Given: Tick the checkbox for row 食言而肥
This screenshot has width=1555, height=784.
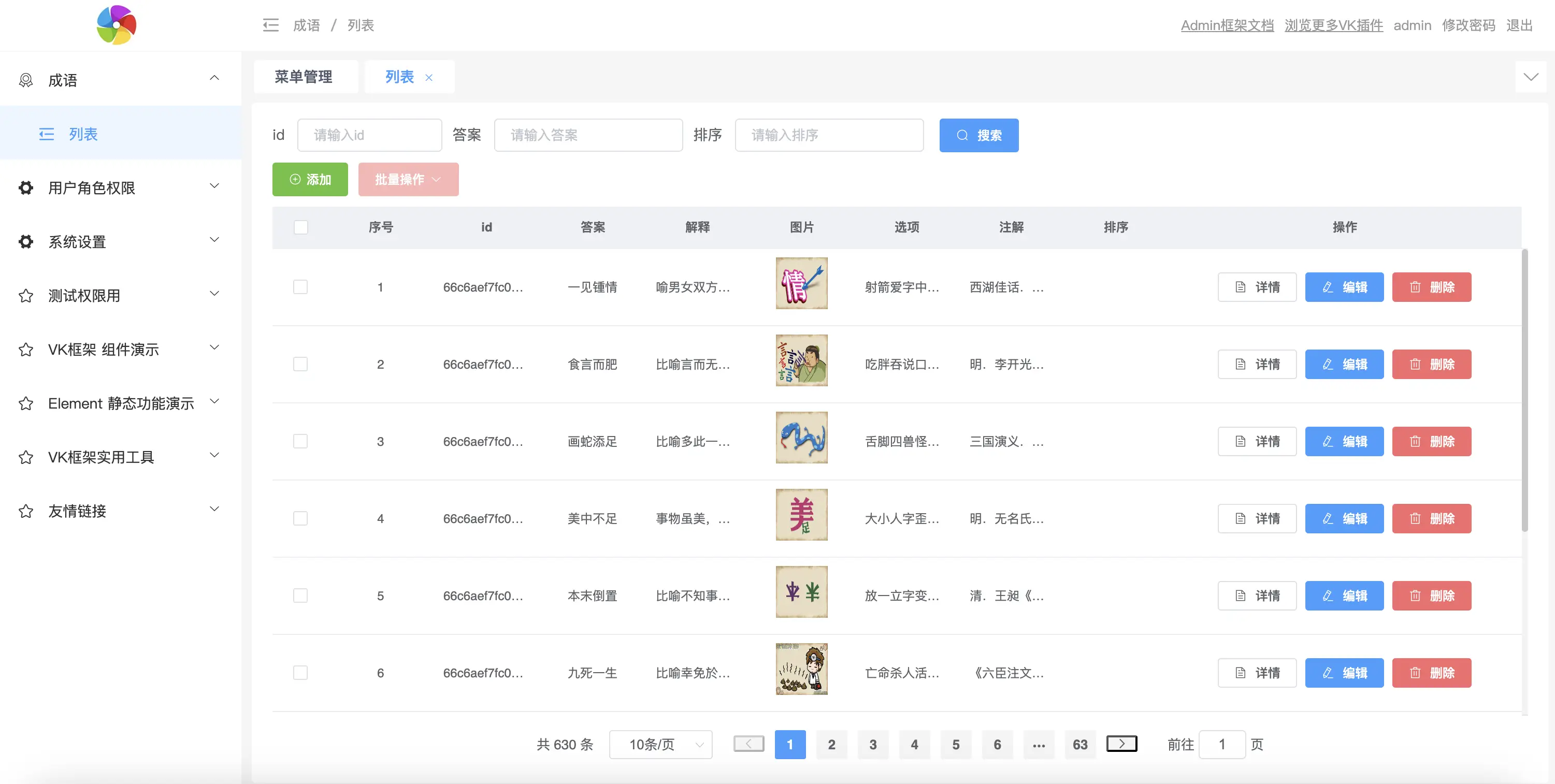Looking at the screenshot, I should (x=300, y=364).
